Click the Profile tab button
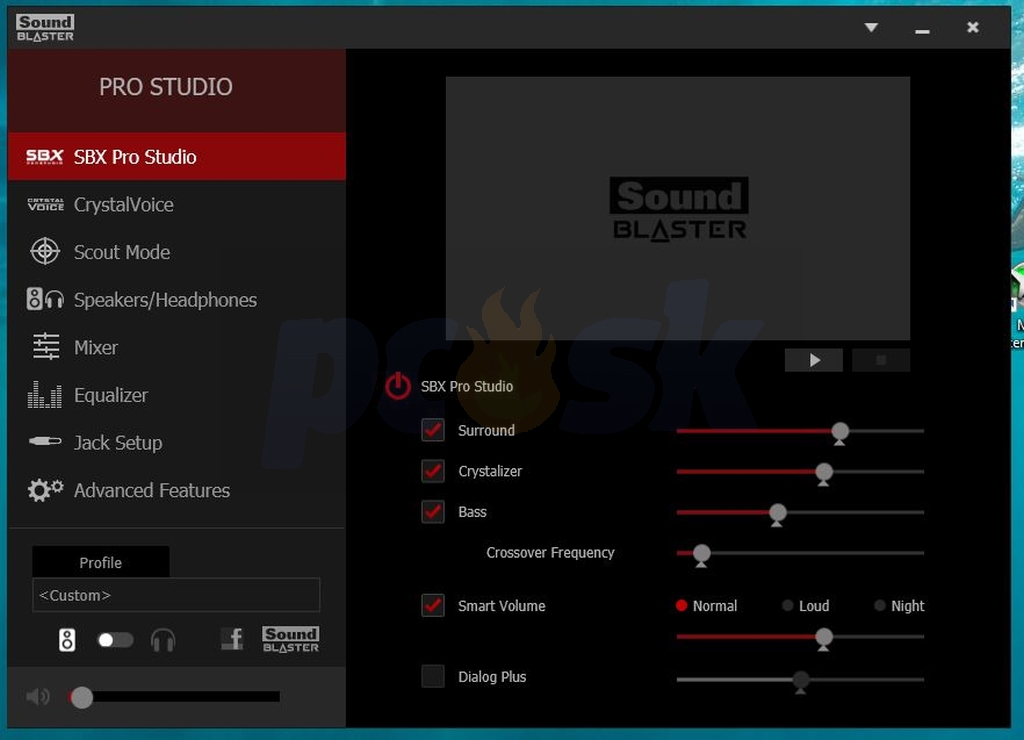 point(101,562)
